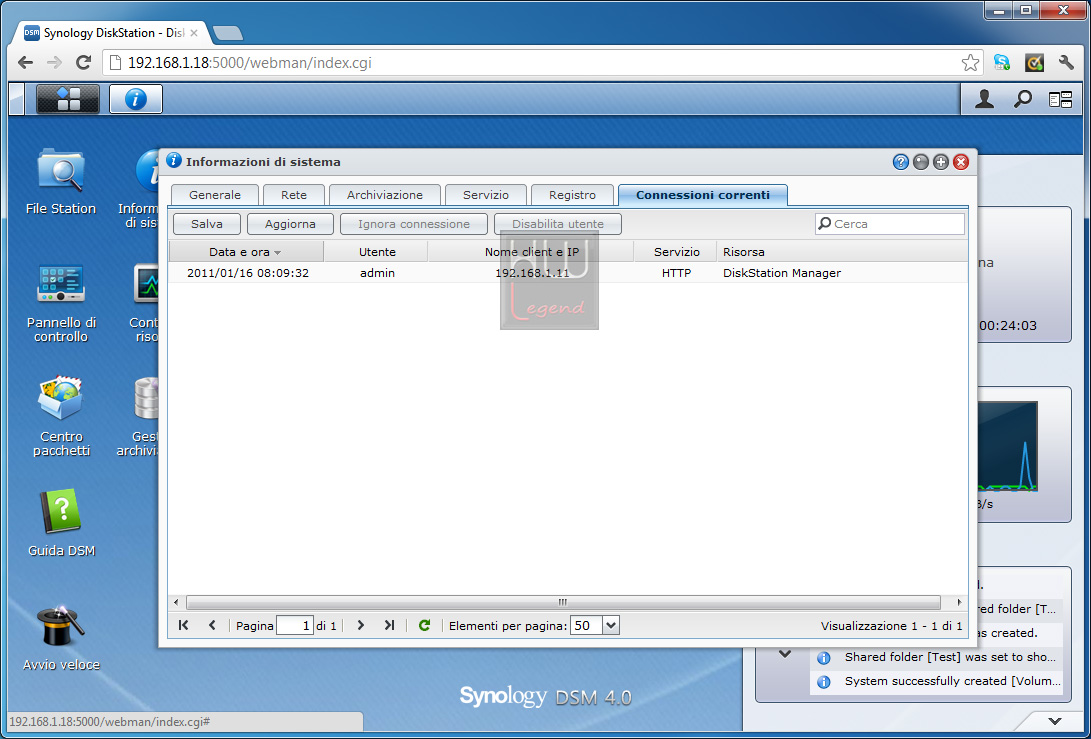The image size is (1091, 739).
Task: Maximize the Informazioni di sistema window
Action: (941, 162)
